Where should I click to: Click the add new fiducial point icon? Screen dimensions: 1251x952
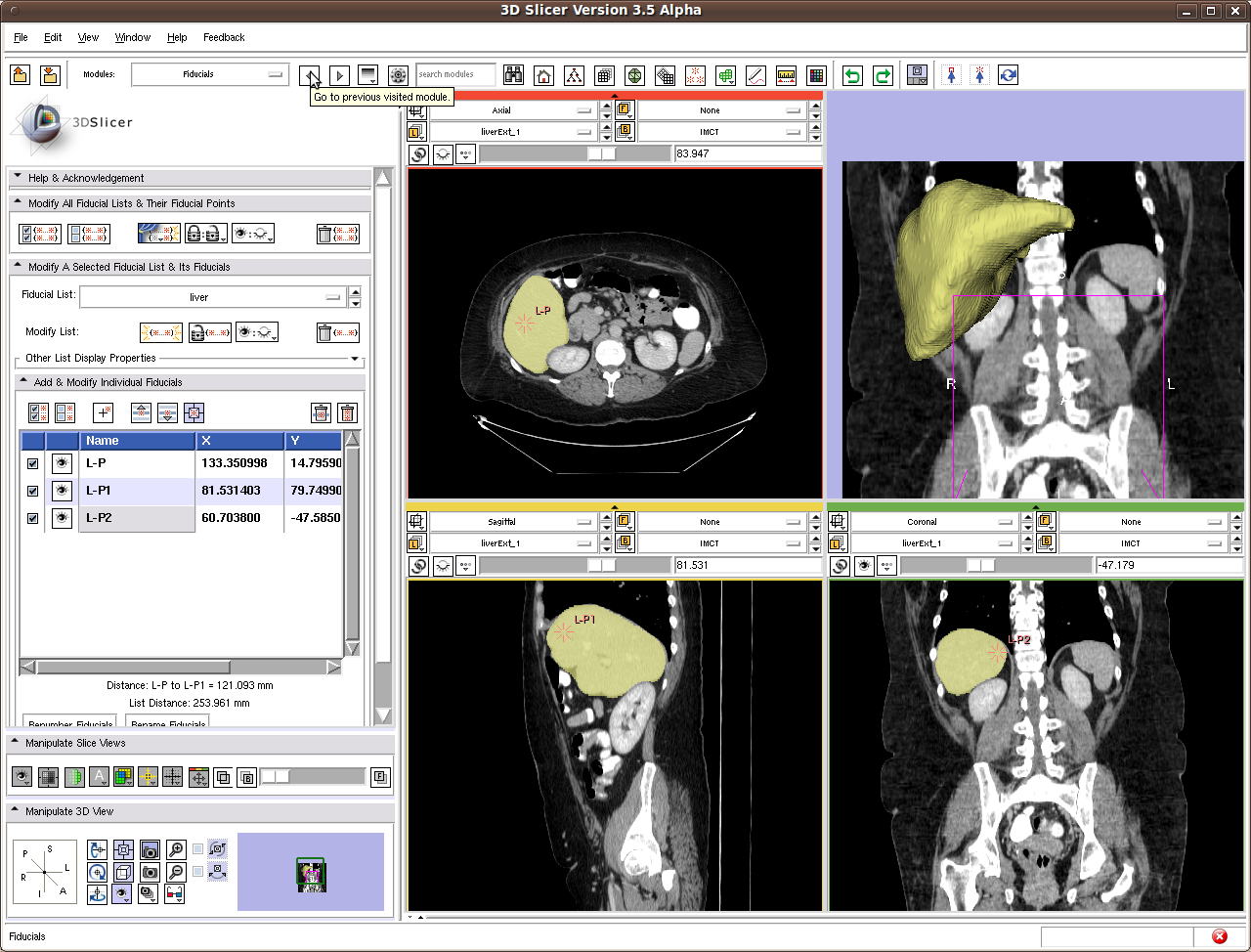pos(104,412)
